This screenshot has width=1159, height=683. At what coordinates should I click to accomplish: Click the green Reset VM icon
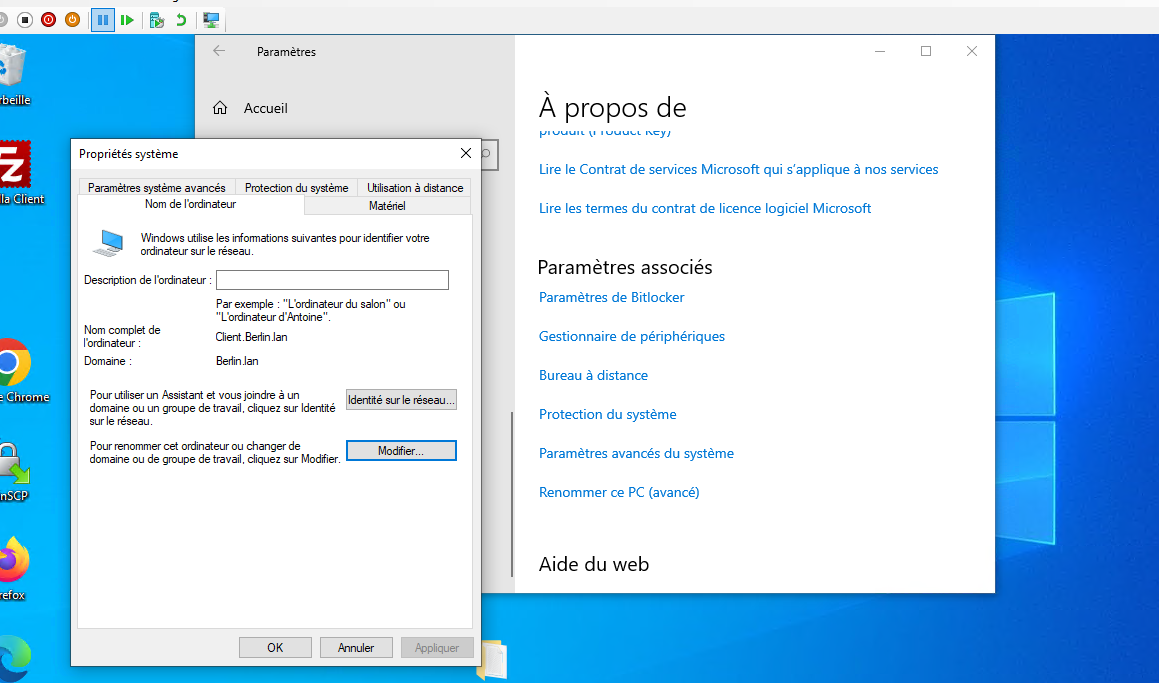pos(127,20)
